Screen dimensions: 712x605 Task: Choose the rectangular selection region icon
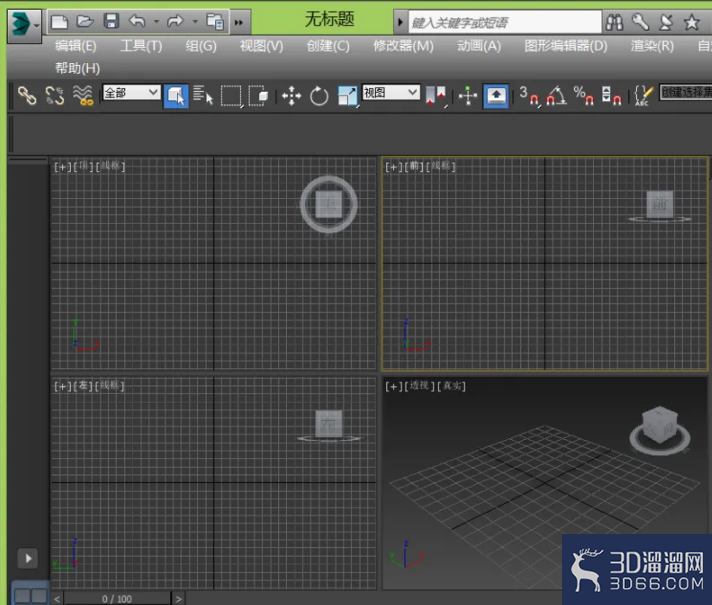[231, 96]
